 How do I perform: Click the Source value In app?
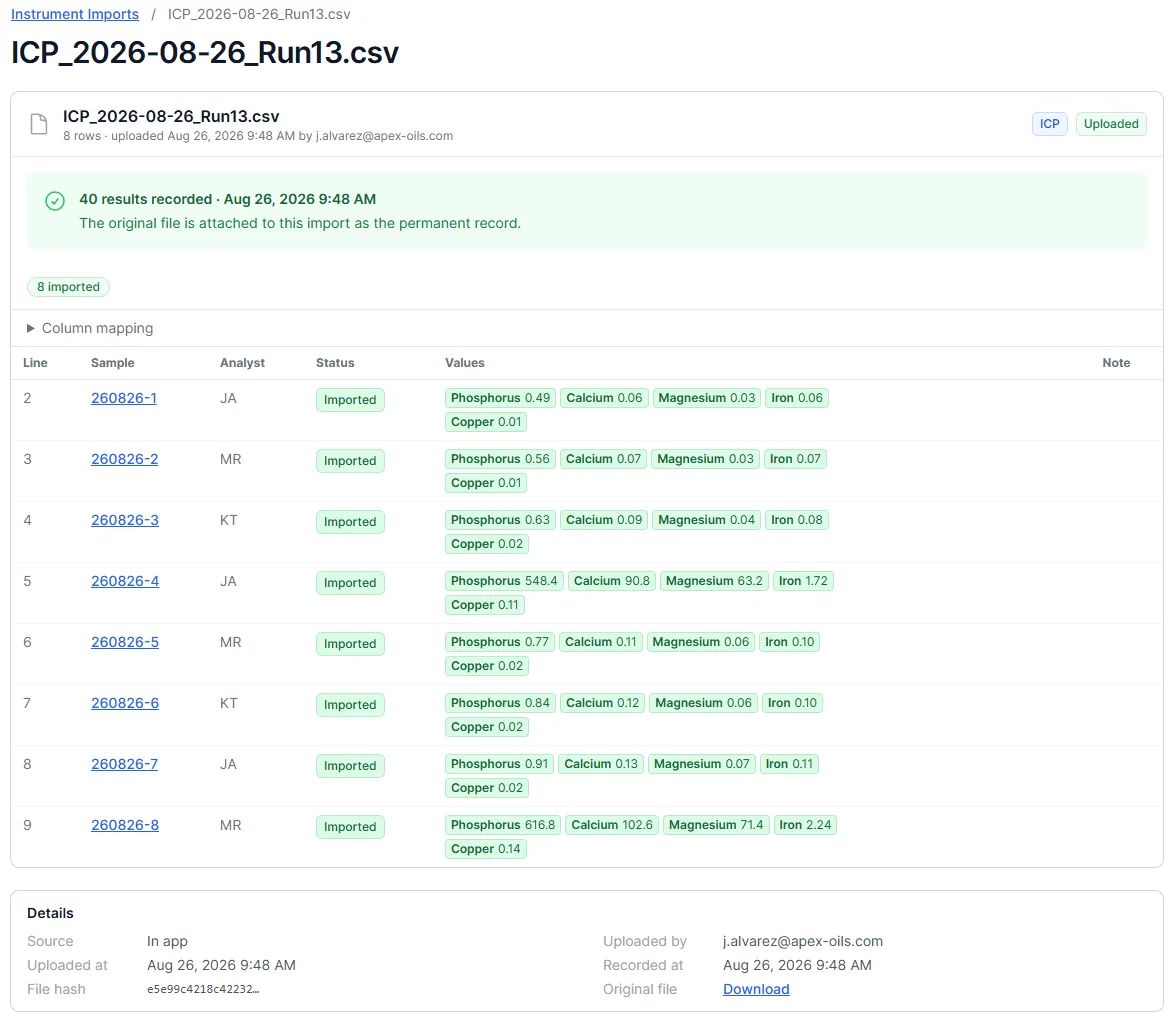(x=167, y=941)
